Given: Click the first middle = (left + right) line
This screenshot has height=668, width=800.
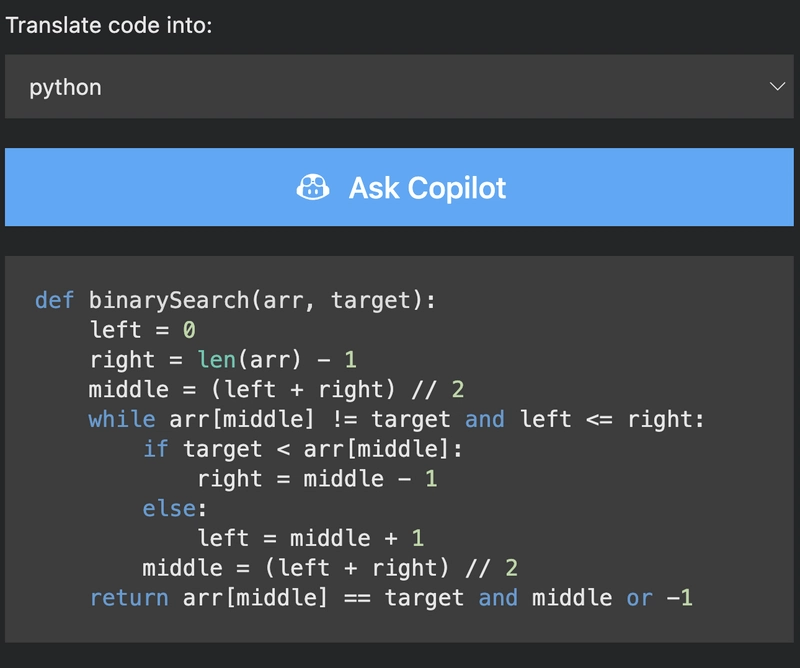Looking at the screenshot, I should (276, 389).
